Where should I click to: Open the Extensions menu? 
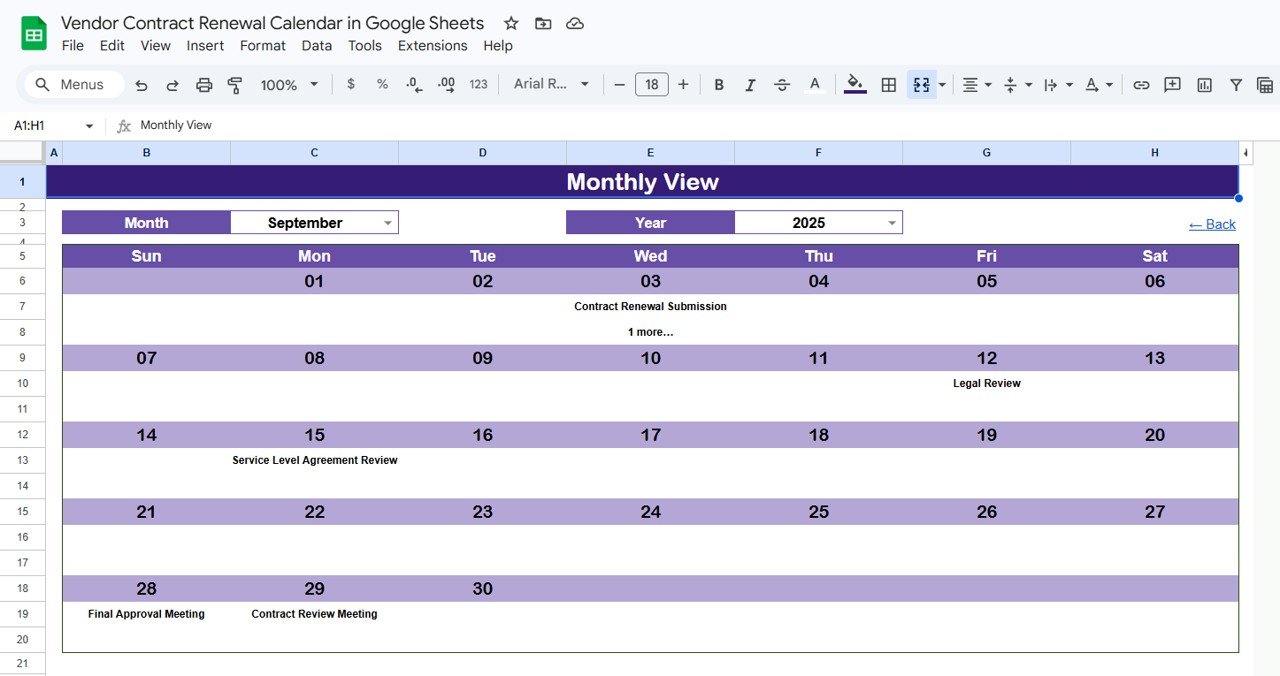[432, 45]
